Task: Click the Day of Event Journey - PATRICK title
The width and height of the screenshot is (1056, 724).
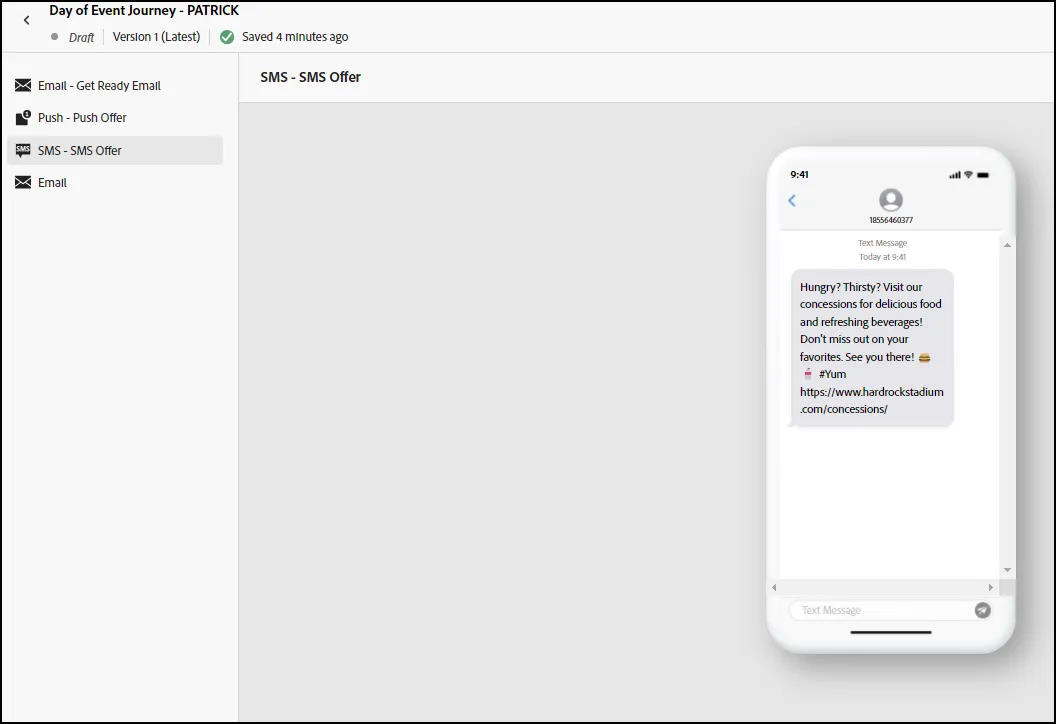Action: point(143,11)
